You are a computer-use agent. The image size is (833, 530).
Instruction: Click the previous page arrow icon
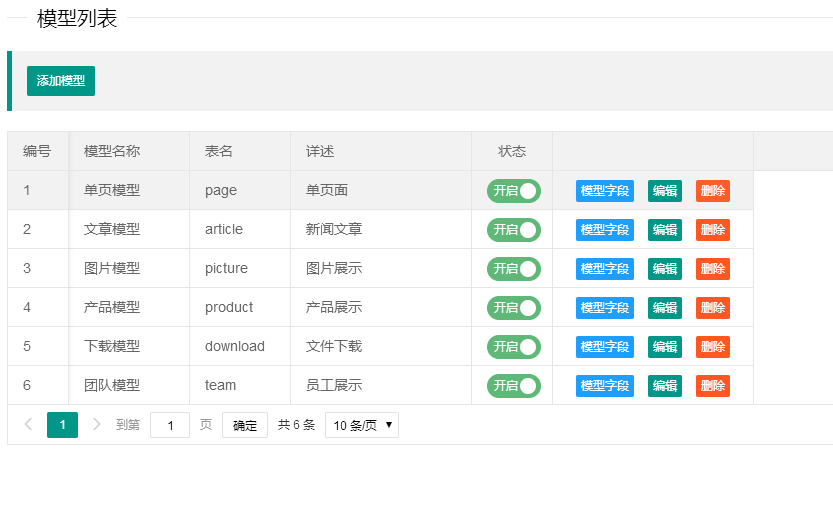pos(28,425)
